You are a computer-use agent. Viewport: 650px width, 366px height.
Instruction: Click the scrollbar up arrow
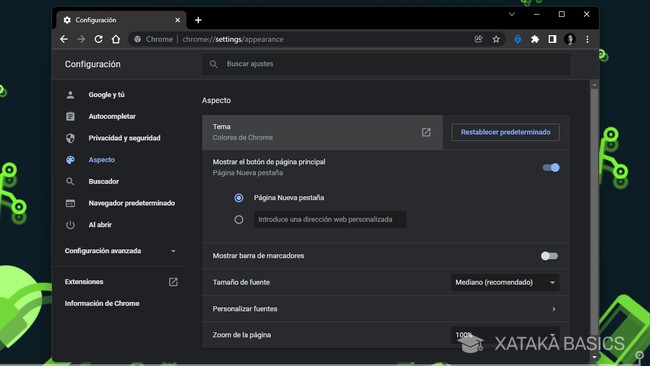click(594, 85)
